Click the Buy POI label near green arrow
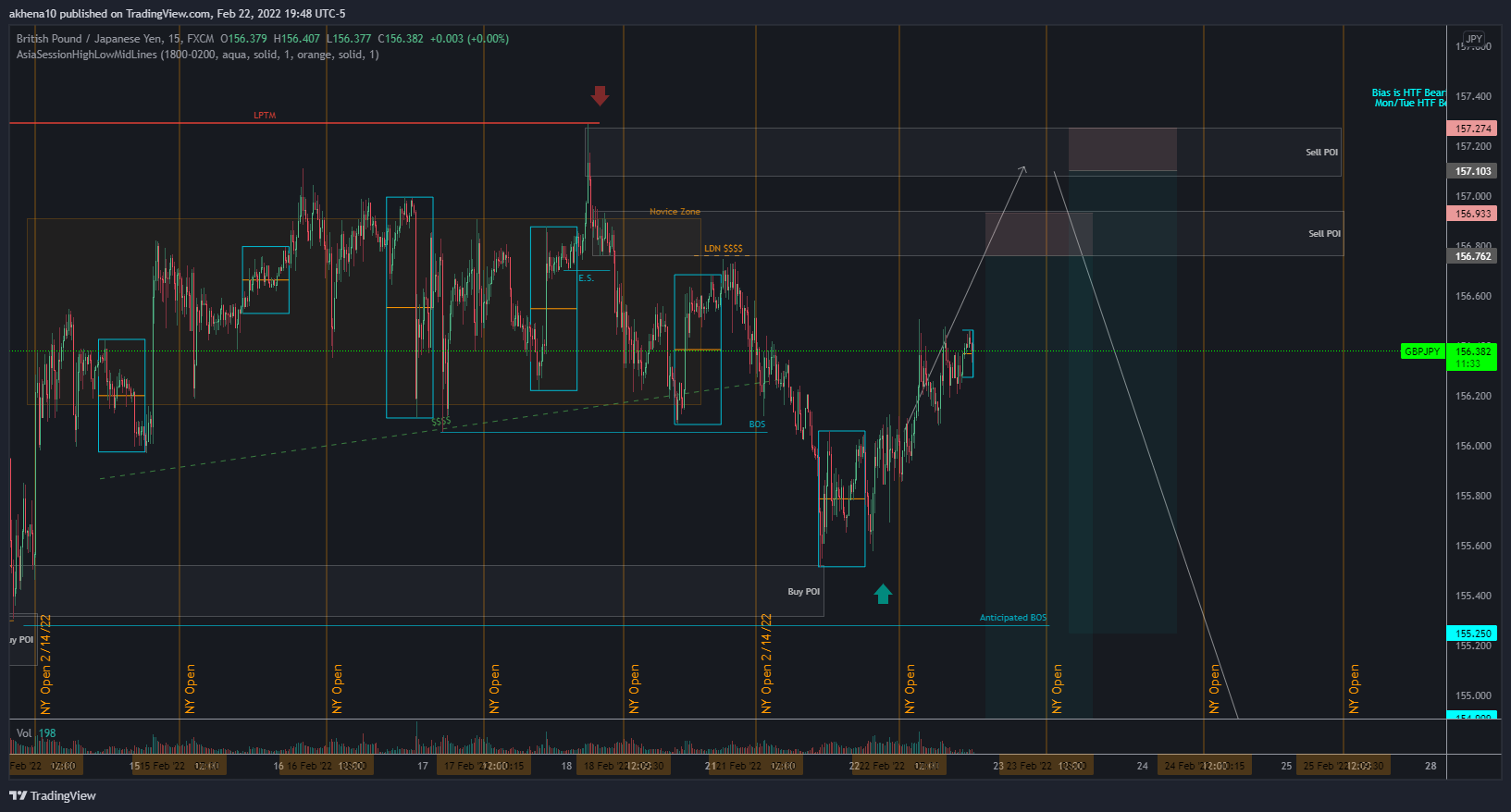Screen dimensions: 1511x812 tap(803, 592)
